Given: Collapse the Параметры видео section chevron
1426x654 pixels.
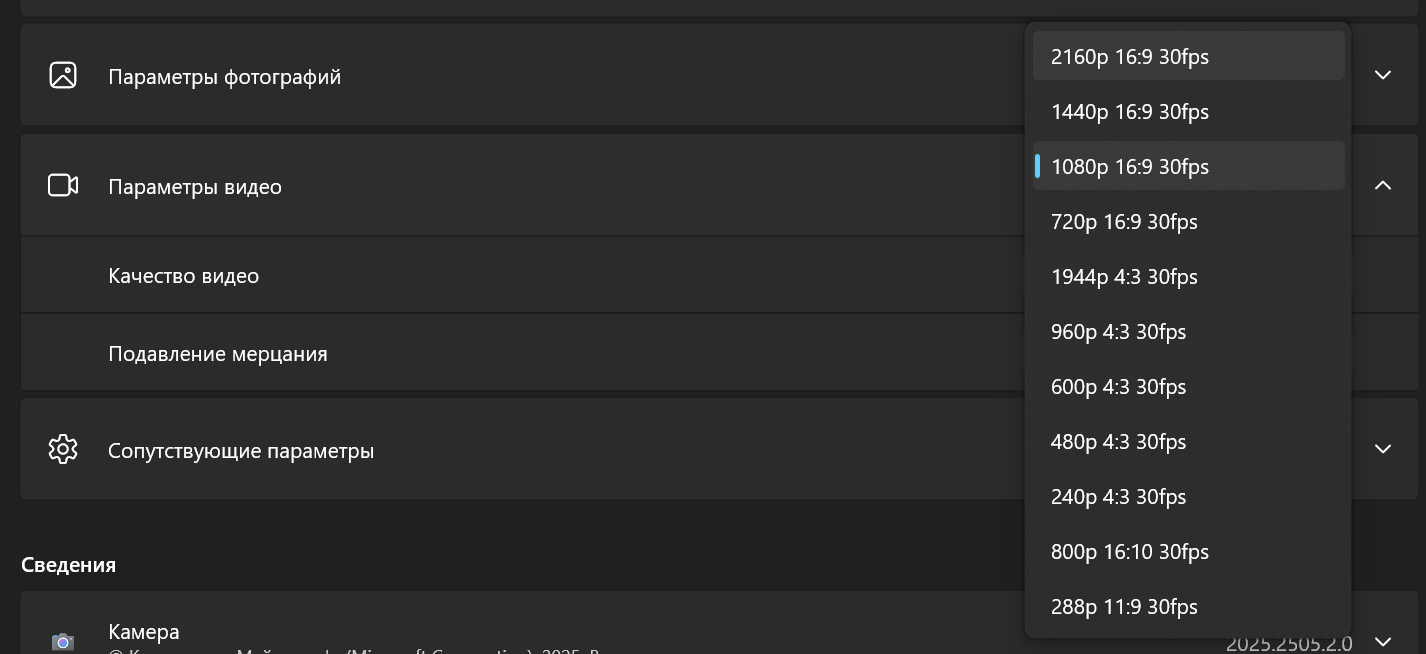Looking at the screenshot, I should 1383,185.
